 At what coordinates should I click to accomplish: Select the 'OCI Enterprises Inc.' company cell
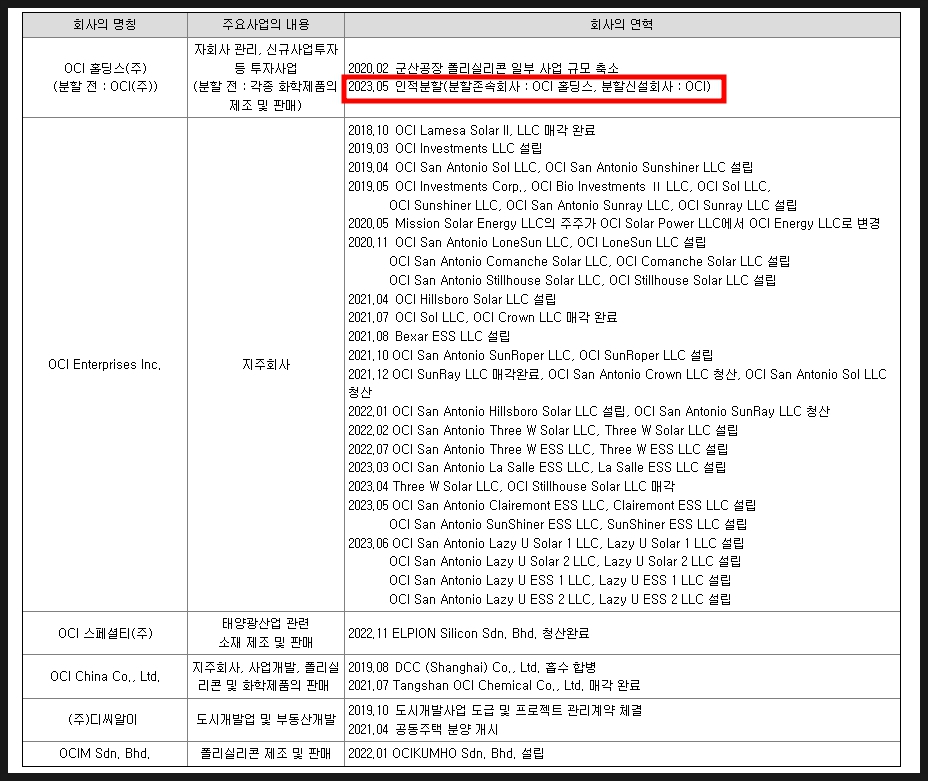[x=105, y=364]
